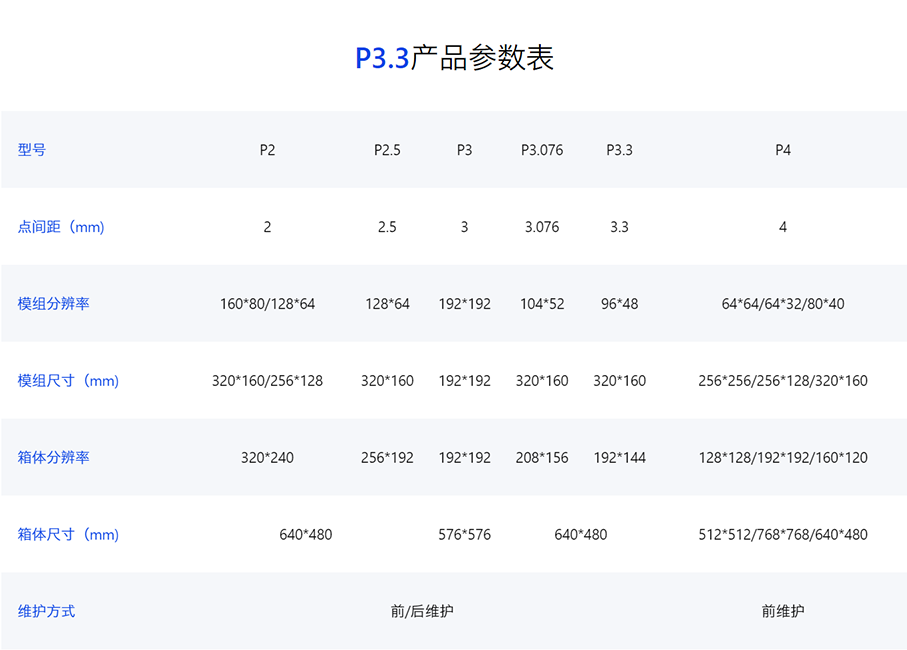Select the 模组分辨率 row label

(x=54, y=303)
